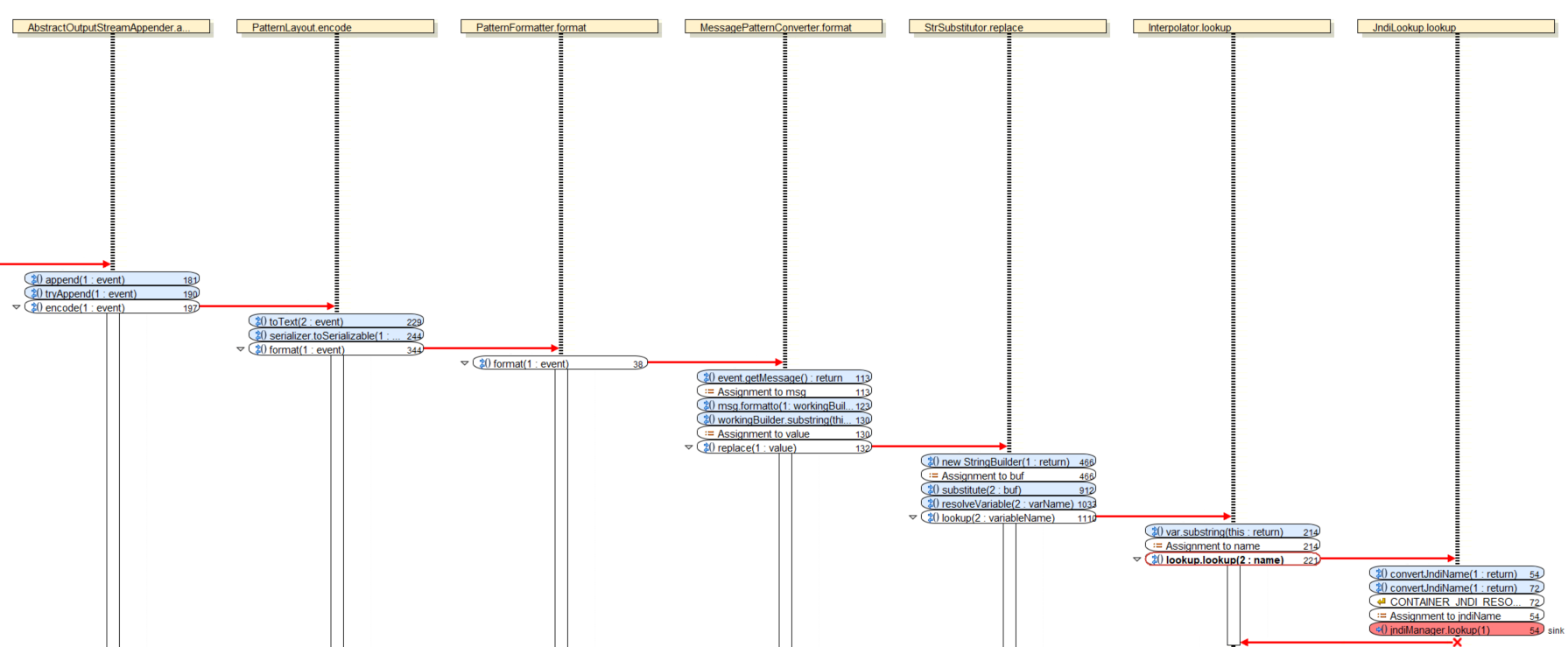Click line number 132 on replace node

[x=862, y=448]
